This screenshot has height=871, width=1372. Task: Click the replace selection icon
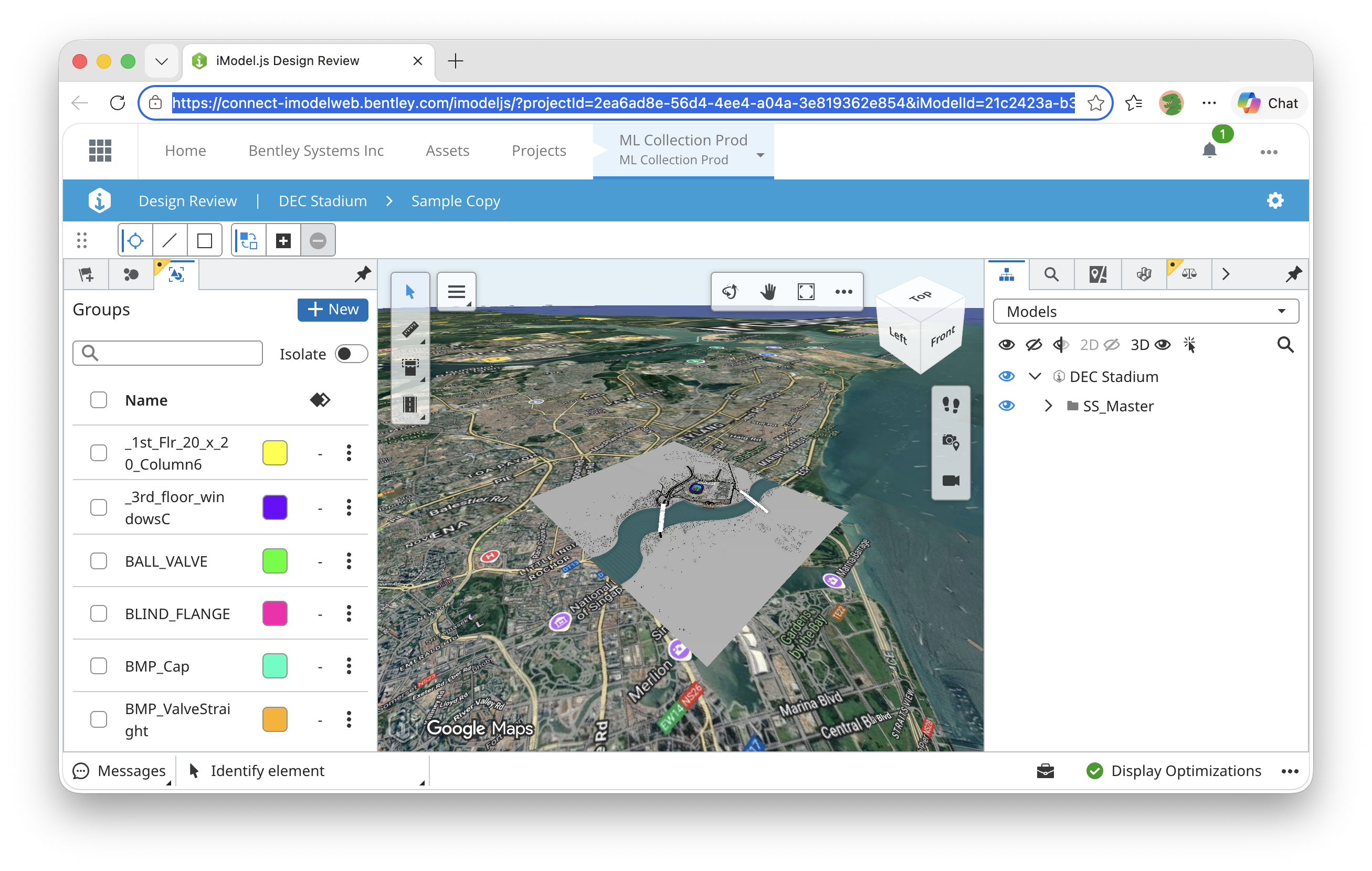pos(249,241)
